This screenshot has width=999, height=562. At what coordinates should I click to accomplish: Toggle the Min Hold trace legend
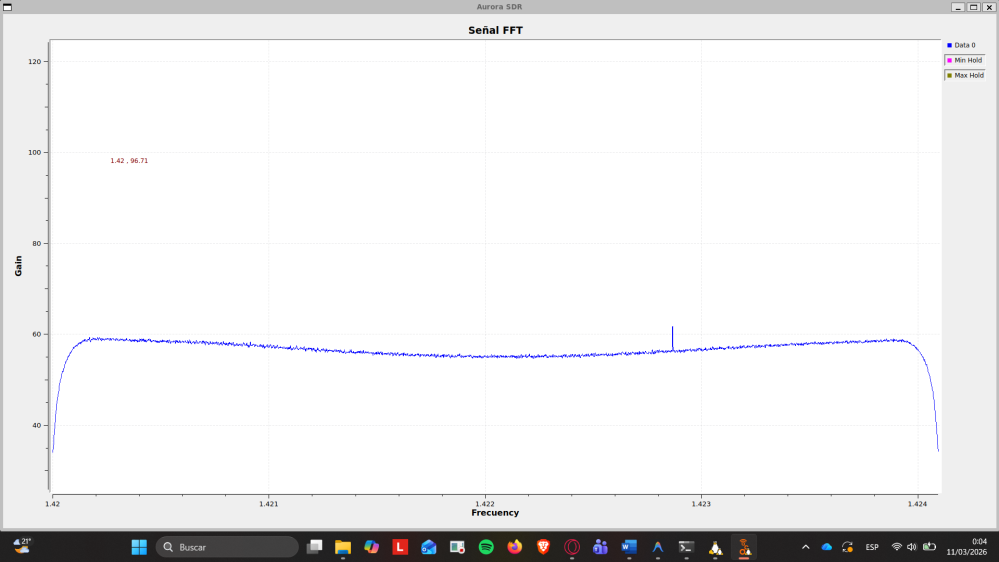pyautogui.click(x=965, y=60)
